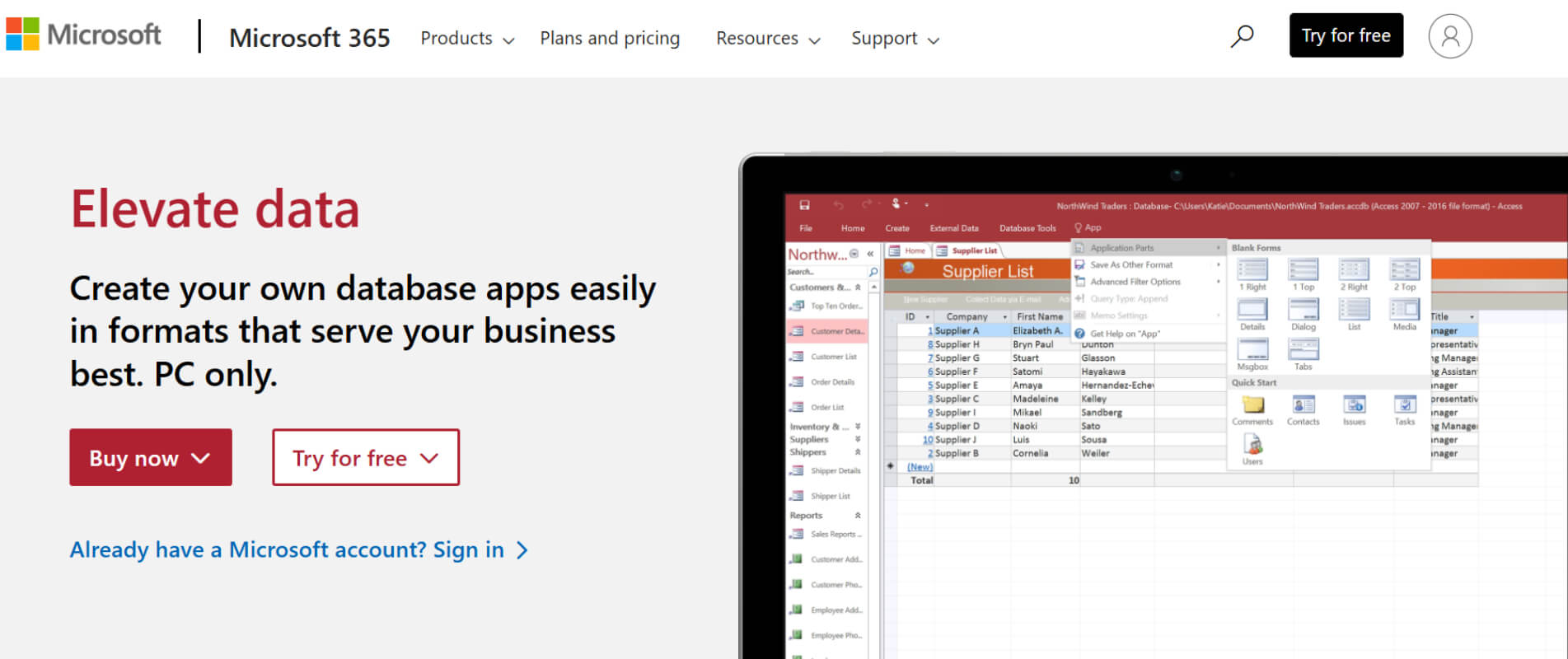
Task: Choose Save As Other Format menu entry
Action: (1147, 265)
